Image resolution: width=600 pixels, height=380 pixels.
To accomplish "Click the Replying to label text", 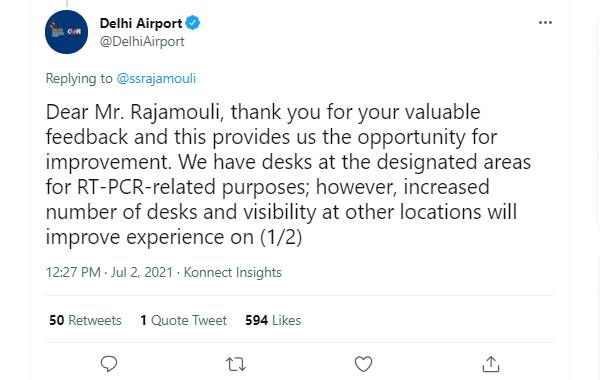I will (79, 78).
